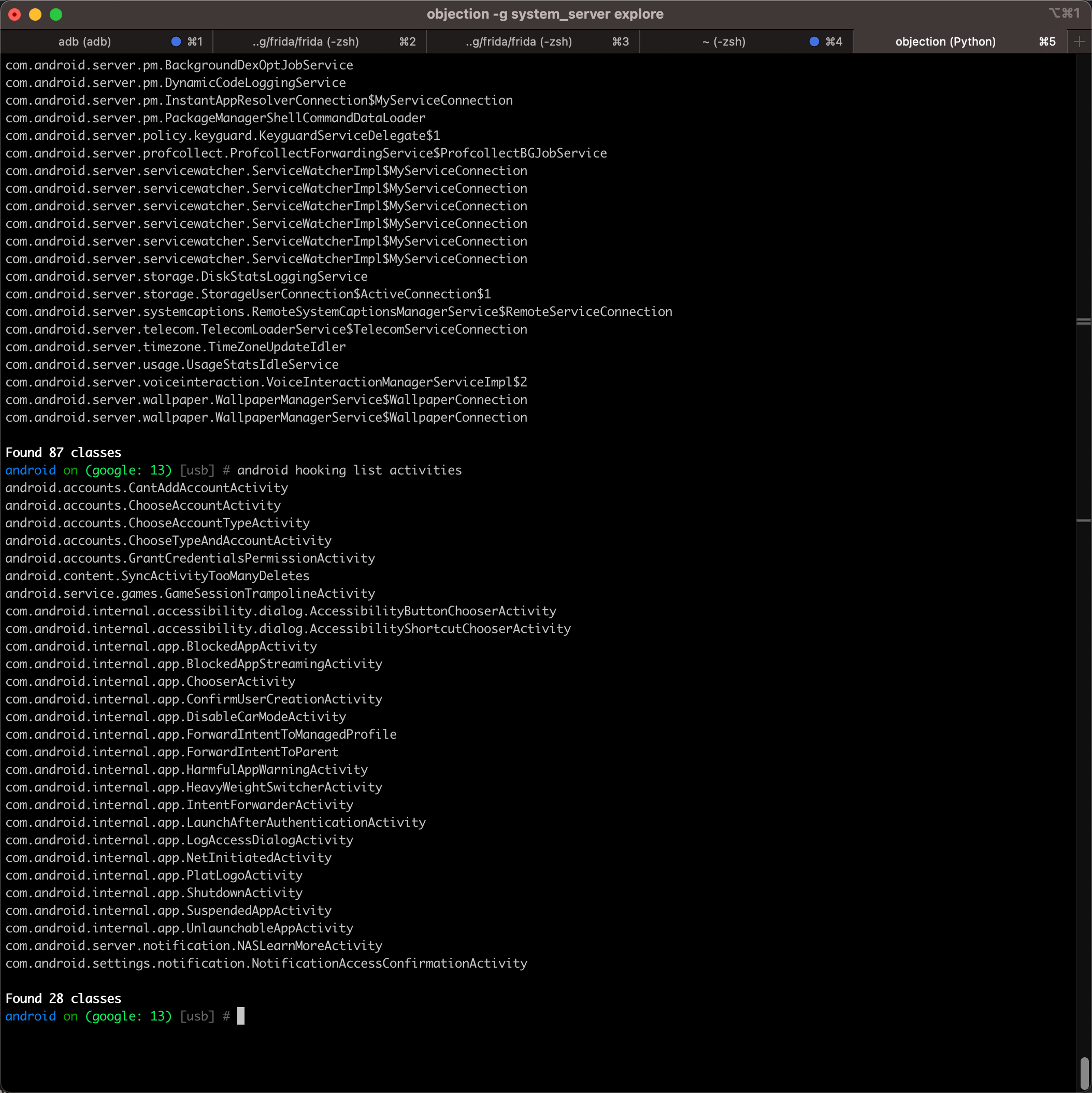Select line com.android.server.pm.DynamicCodeLoggingService
Screen dimensions: 1092x1093
point(176,82)
